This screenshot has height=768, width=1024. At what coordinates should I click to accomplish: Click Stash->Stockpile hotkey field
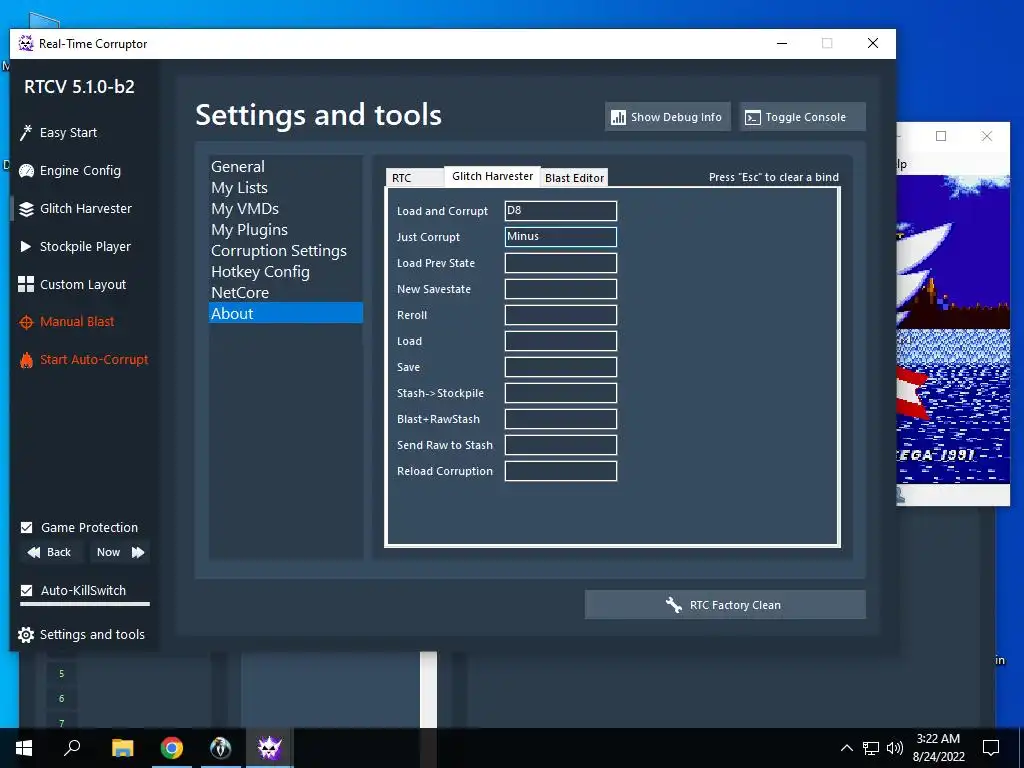point(560,393)
